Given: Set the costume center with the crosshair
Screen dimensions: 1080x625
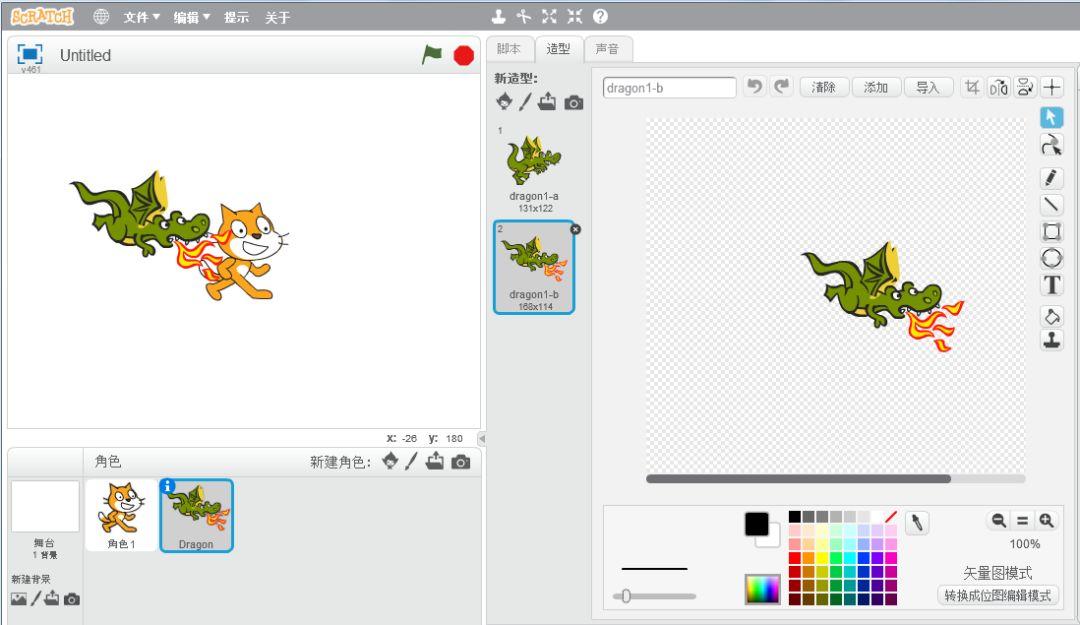Looking at the screenshot, I should (1052, 88).
